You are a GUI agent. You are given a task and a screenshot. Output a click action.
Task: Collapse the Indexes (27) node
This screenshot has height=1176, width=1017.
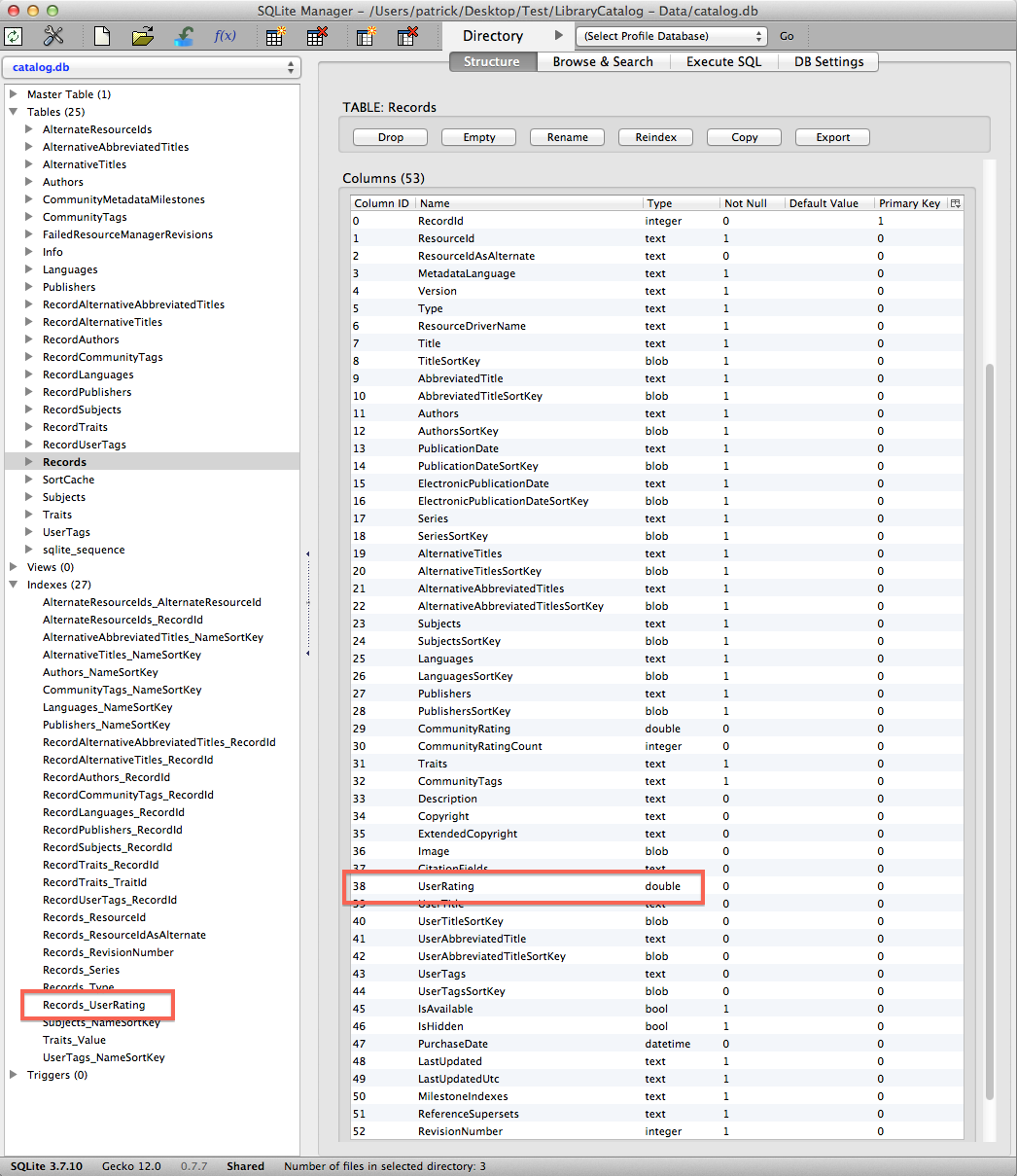[14, 585]
